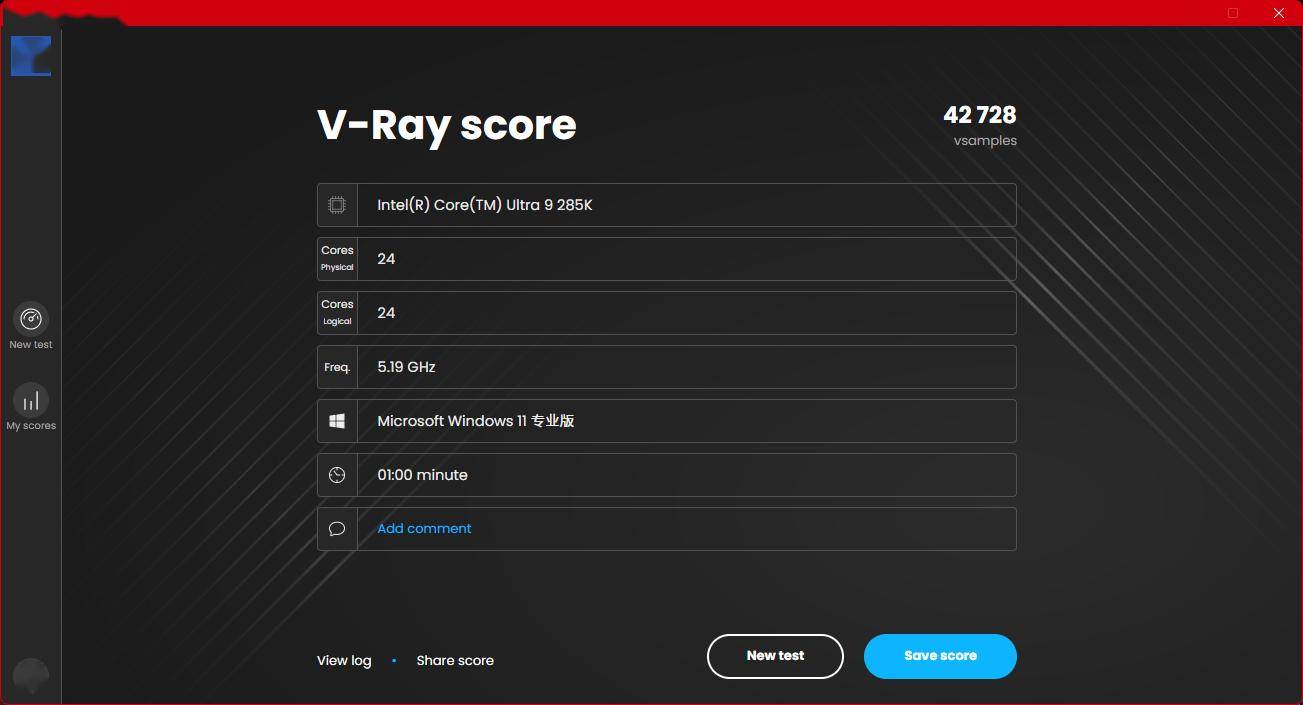
Task: Click the Windows logo icon in OS row
Action: (337, 422)
